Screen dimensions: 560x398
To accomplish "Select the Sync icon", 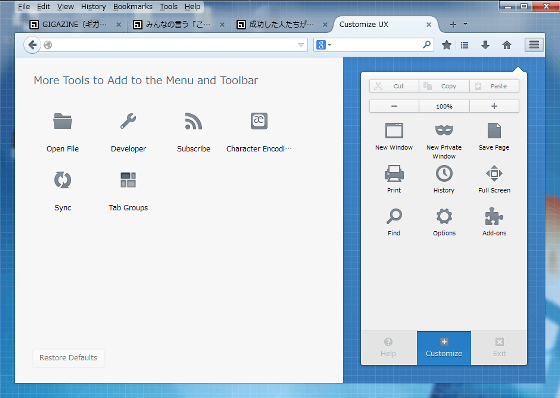I will (62, 180).
